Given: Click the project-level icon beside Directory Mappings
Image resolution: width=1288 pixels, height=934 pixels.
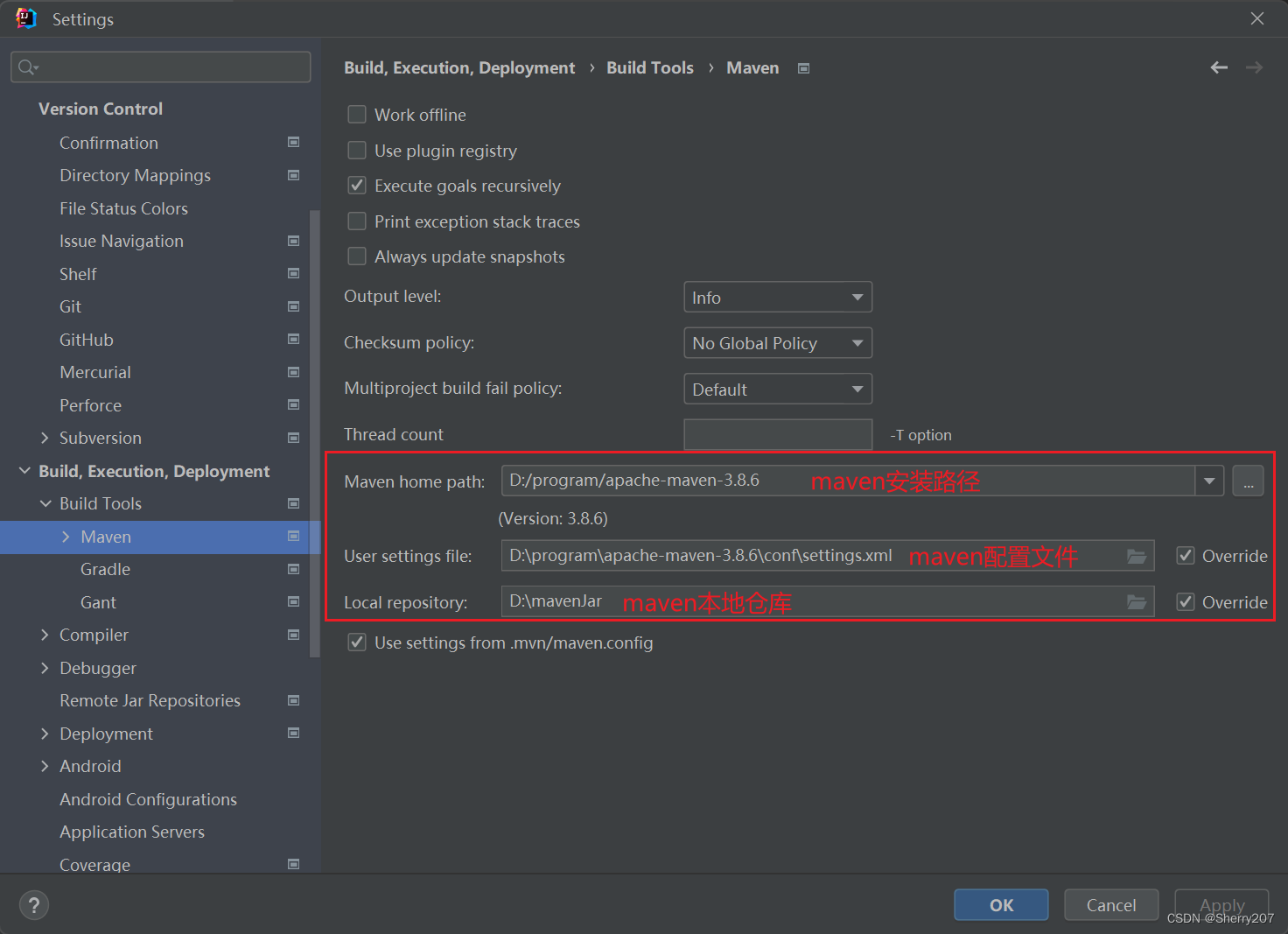Looking at the screenshot, I should point(294,175).
